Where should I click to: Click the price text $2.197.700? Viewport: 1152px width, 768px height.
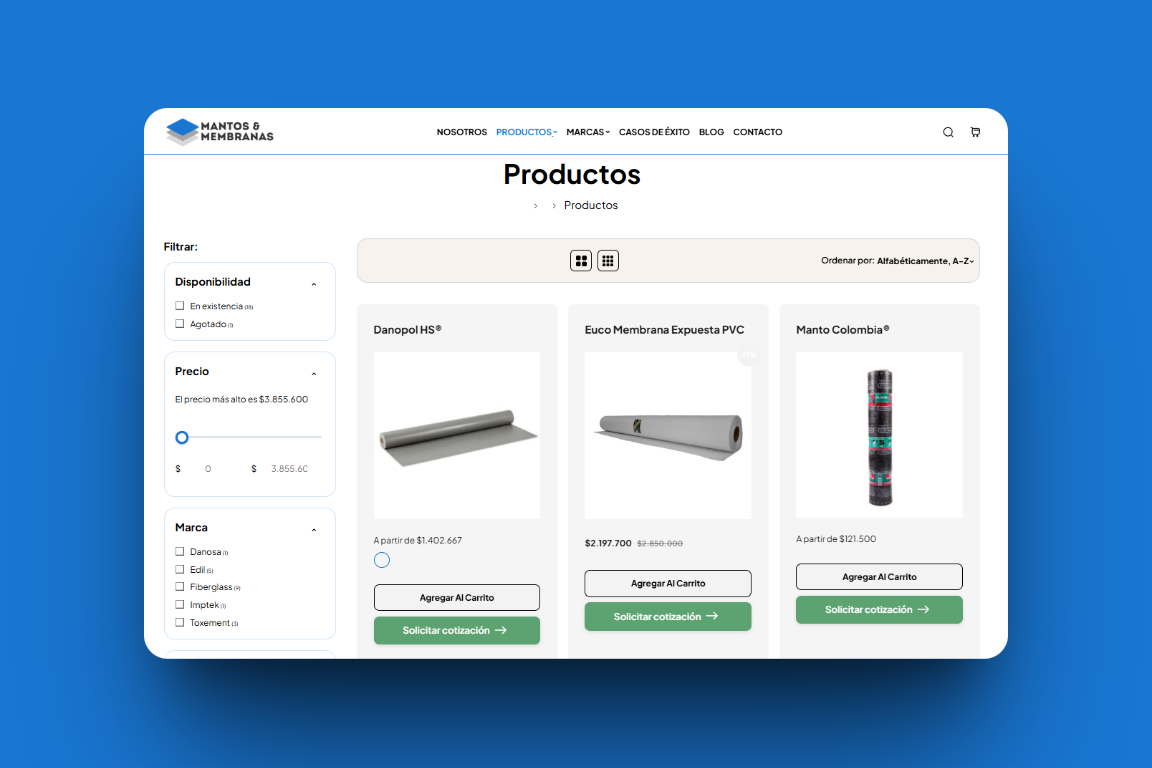[x=608, y=543]
